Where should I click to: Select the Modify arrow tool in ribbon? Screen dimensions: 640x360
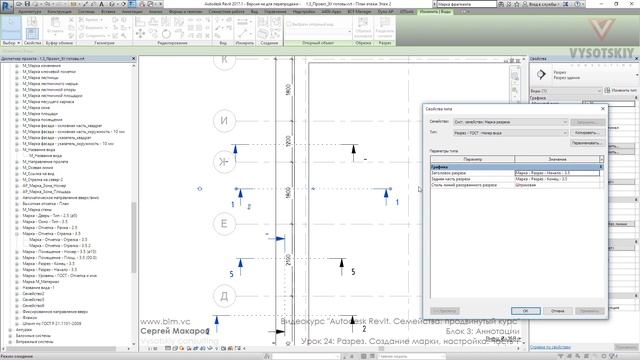click(x=11, y=27)
